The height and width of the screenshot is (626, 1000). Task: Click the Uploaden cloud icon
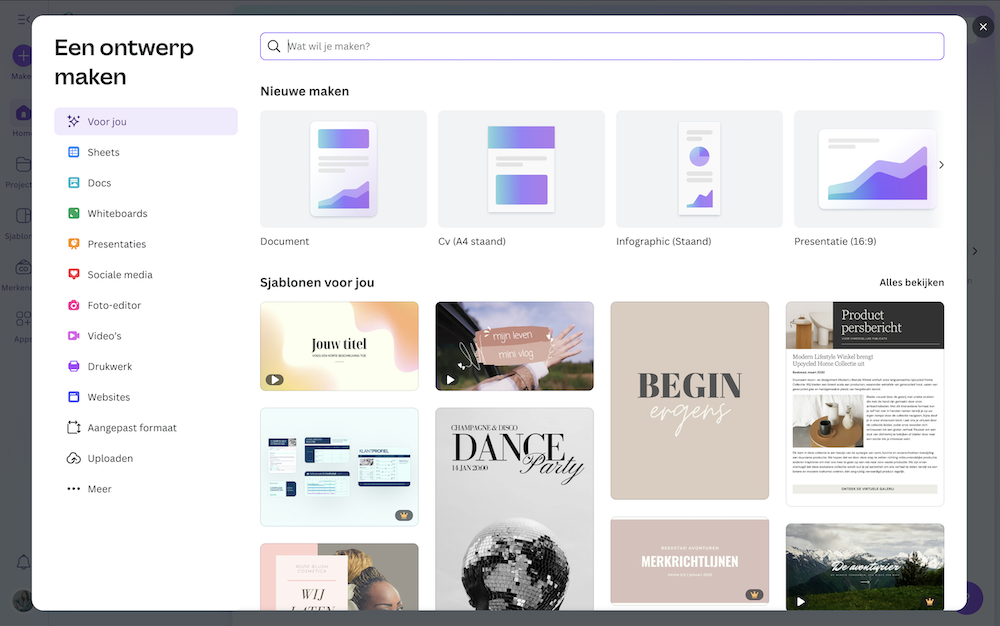click(73, 459)
